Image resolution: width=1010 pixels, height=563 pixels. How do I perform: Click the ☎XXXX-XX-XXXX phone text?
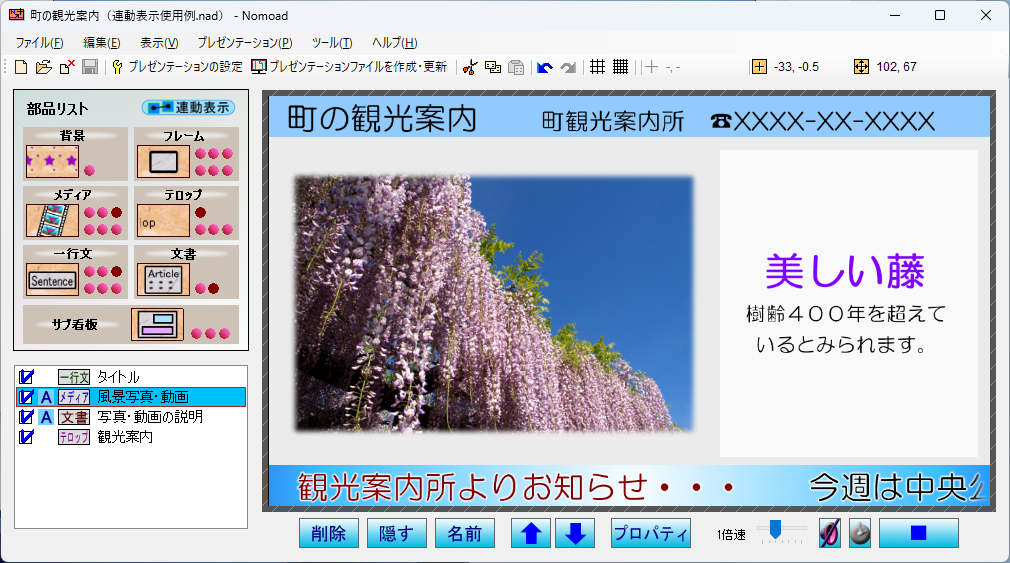(x=823, y=121)
